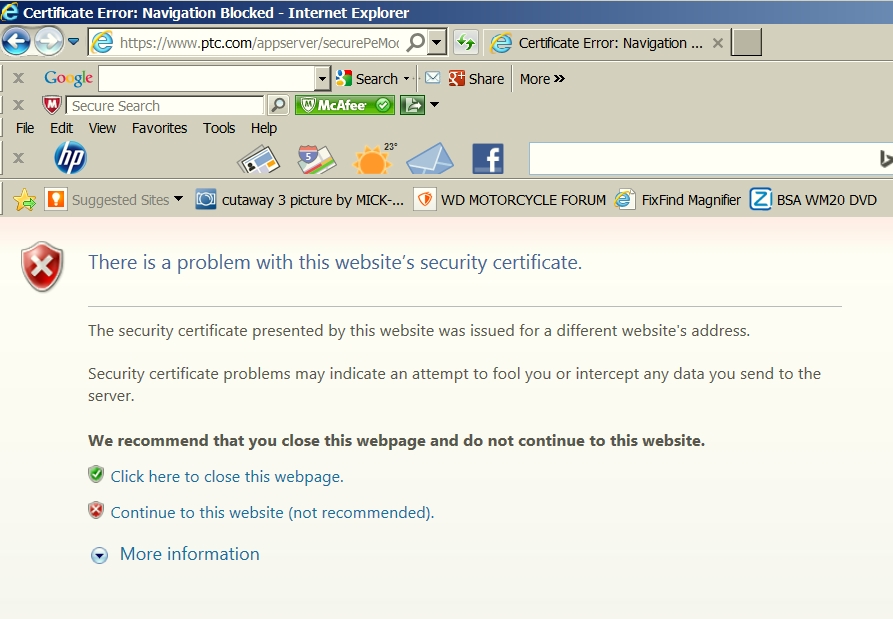Screen dimensions: 893x619
Task: Close the McAfee toolbar
Action: pos(18,105)
